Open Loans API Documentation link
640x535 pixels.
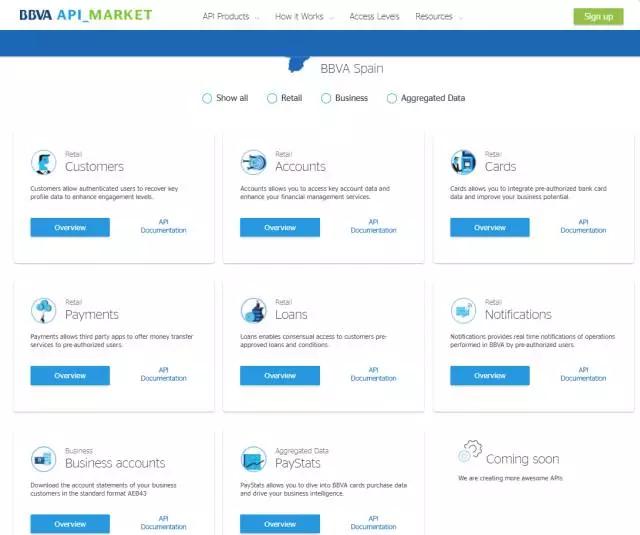point(373,374)
